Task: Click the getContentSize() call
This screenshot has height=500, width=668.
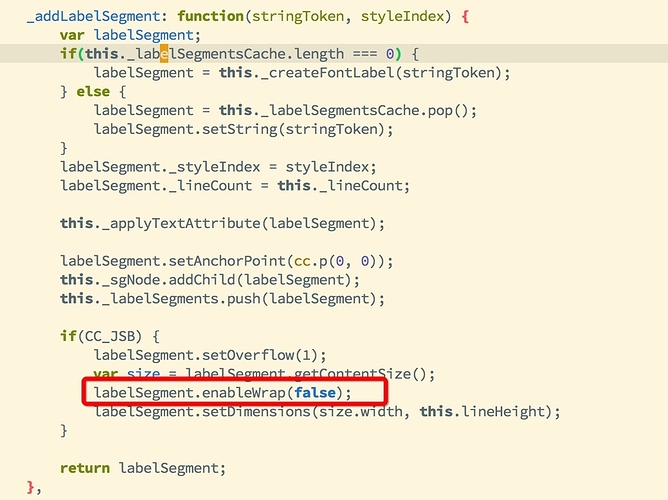Action: click(x=360, y=374)
